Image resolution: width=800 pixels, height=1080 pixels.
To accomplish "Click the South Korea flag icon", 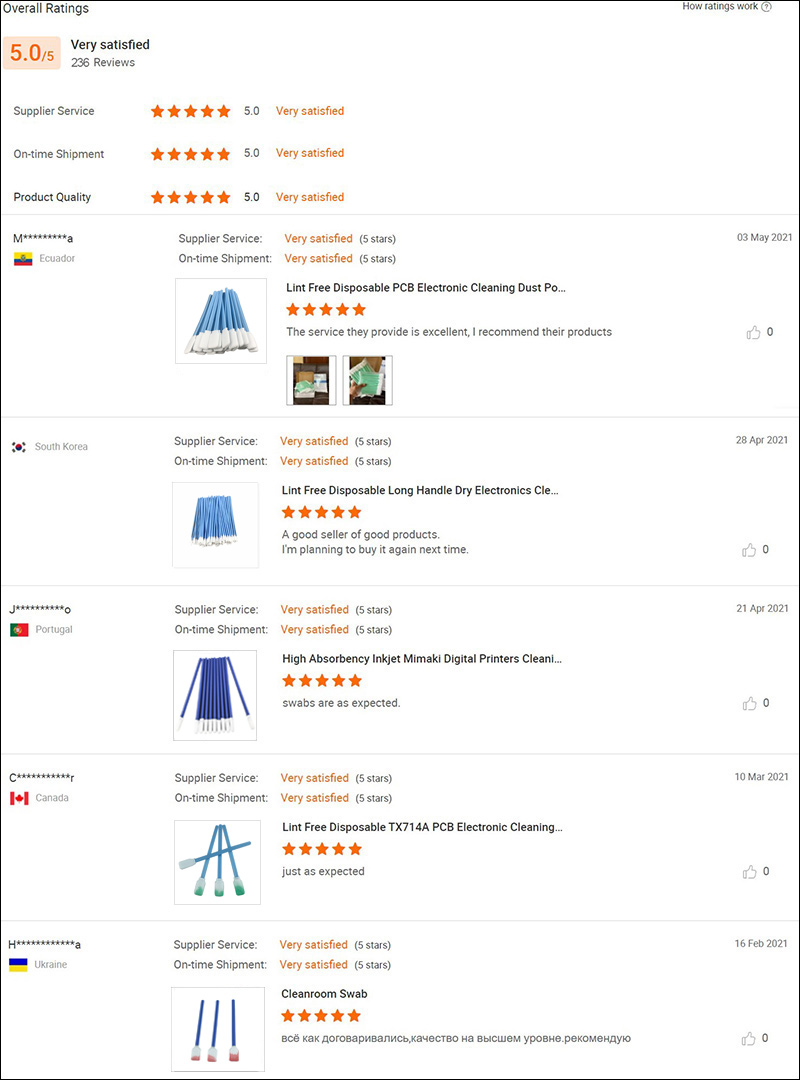I will click(17, 446).
